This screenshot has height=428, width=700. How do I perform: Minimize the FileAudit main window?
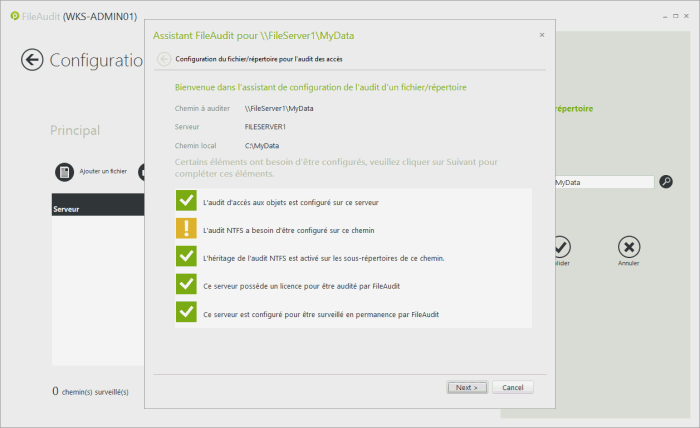pos(665,16)
